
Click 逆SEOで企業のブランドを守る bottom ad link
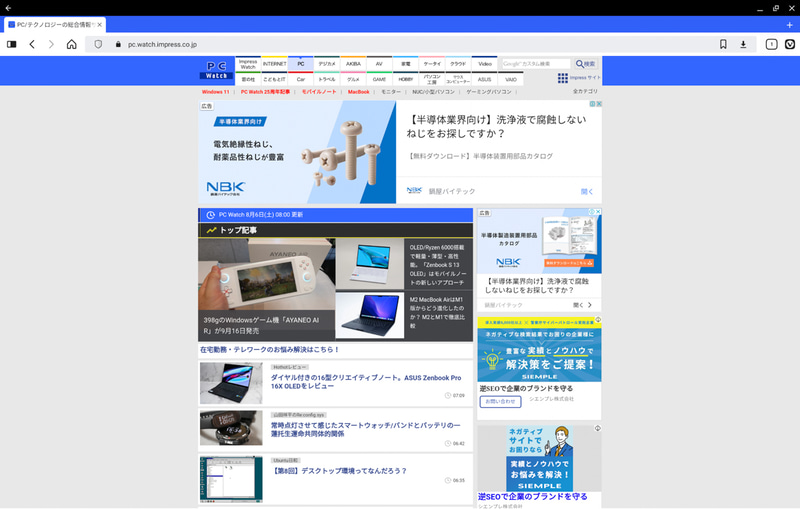(533, 496)
